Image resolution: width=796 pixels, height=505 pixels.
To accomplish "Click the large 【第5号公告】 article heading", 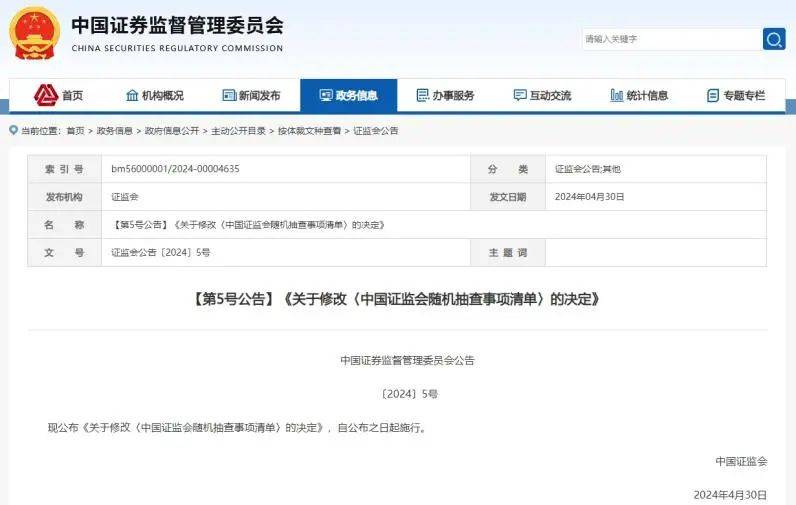I will [x=397, y=299].
